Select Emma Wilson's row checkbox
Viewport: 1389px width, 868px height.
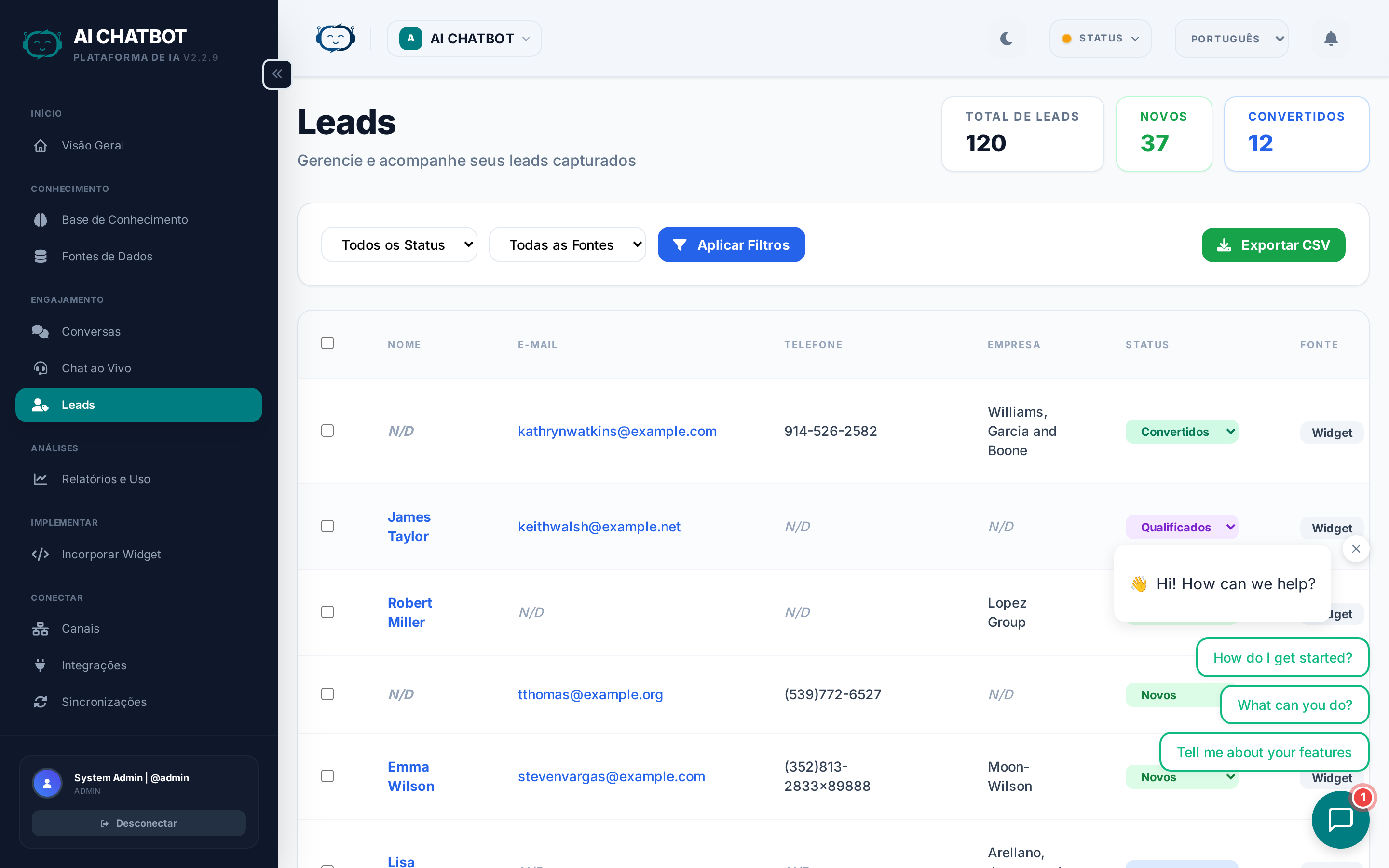(328, 775)
